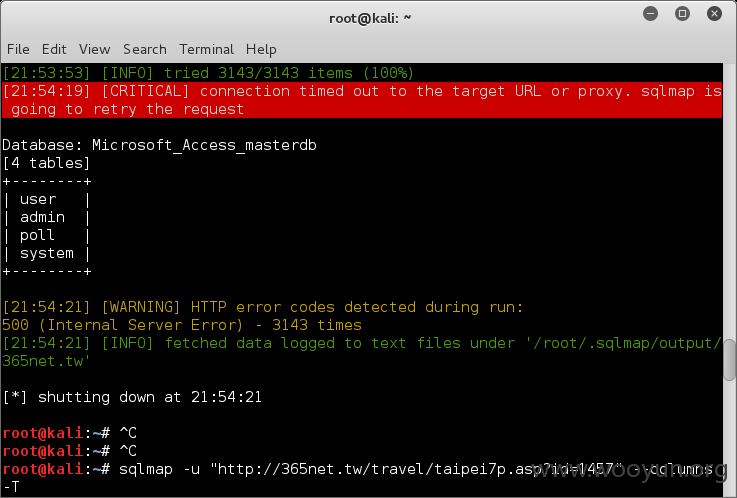
Task: Click the root@kali window title bar
Action: tap(370, 18)
